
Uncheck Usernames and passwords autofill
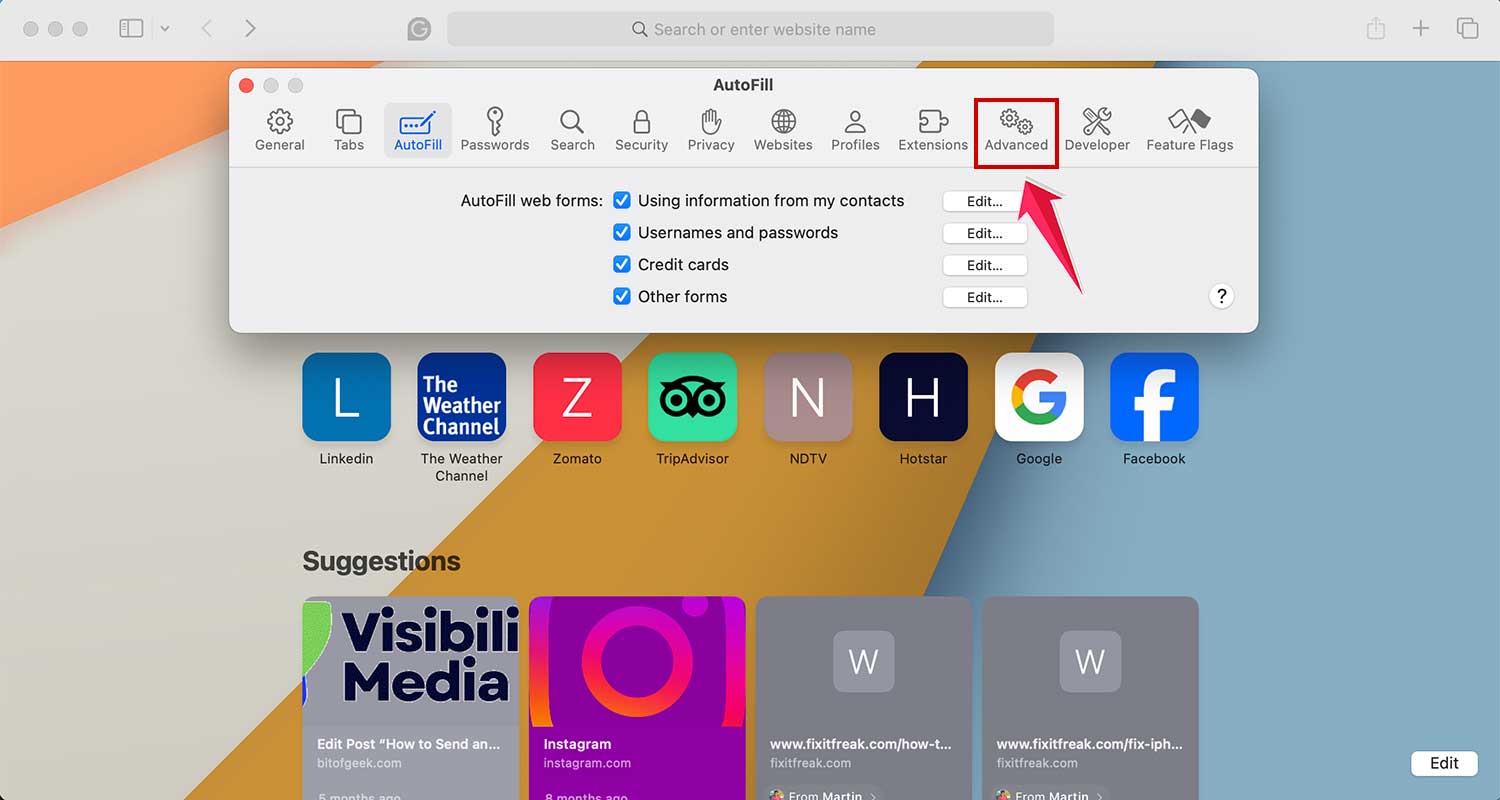(622, 232)
